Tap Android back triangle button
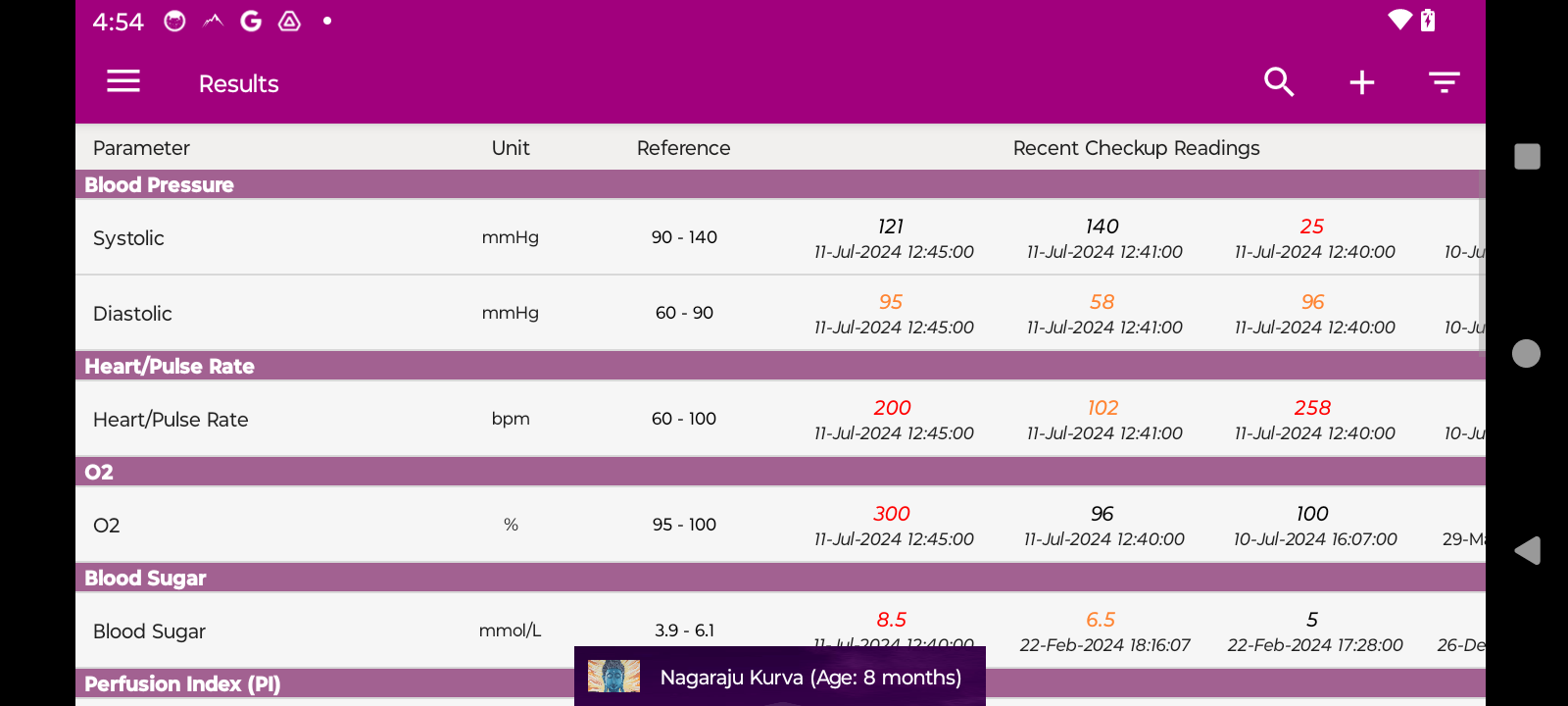Viewport: 1568px width, 706px height. (1527, 550)
